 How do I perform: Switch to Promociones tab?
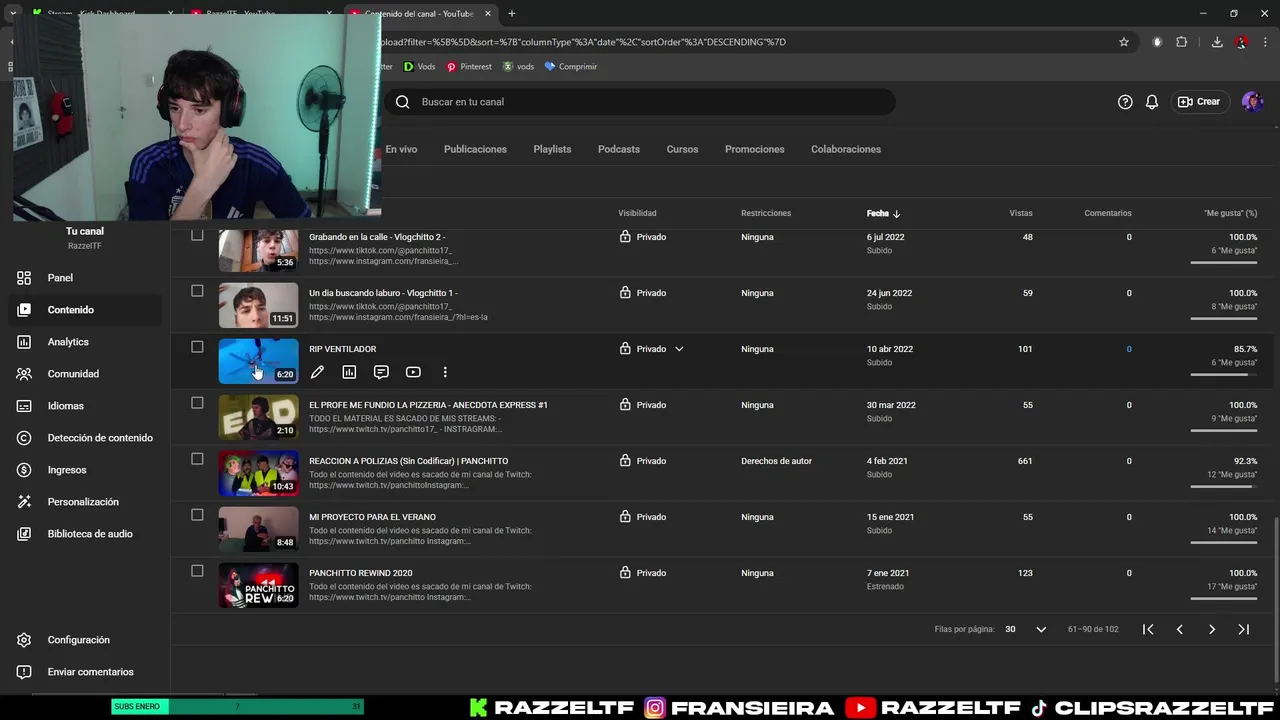click(x=755, y=149)
